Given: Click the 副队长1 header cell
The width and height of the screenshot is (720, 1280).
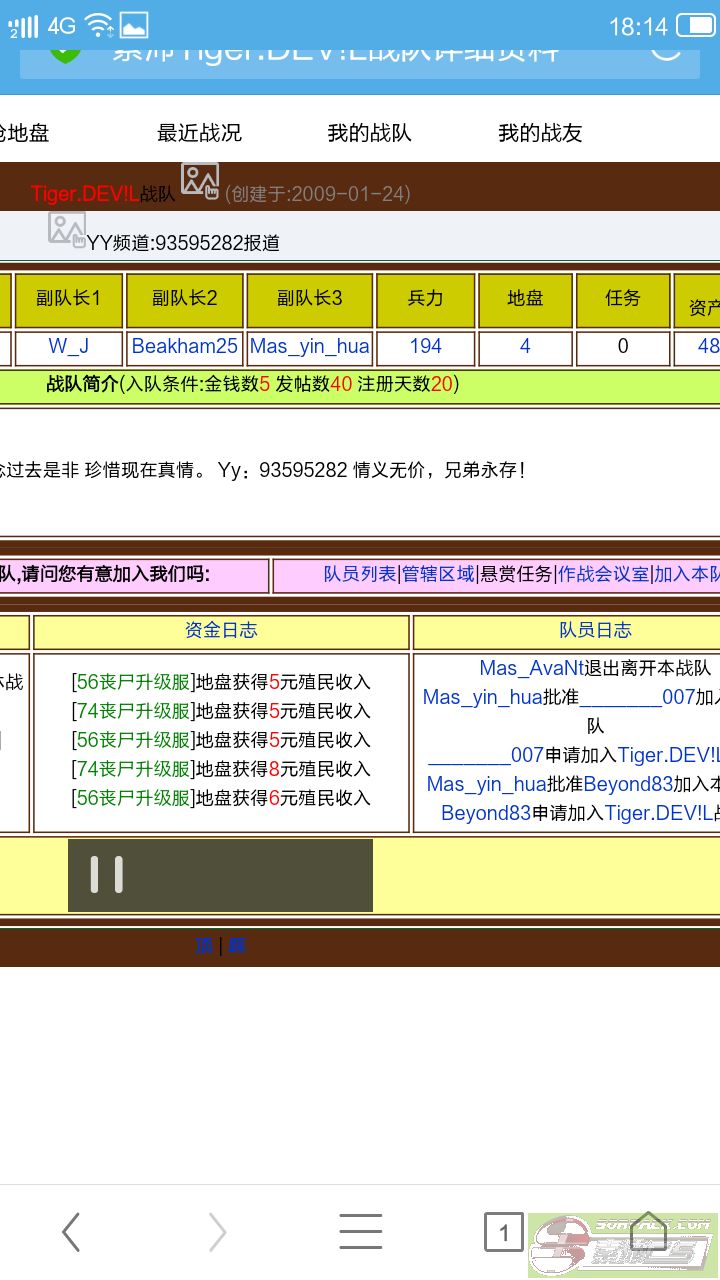Looking at the screenshot, I should tap(69, 298).
